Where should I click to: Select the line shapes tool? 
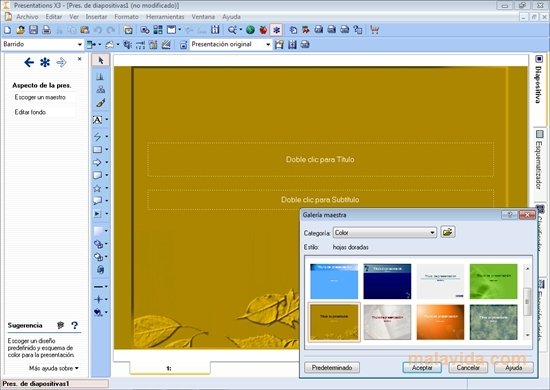pos(98,136)
